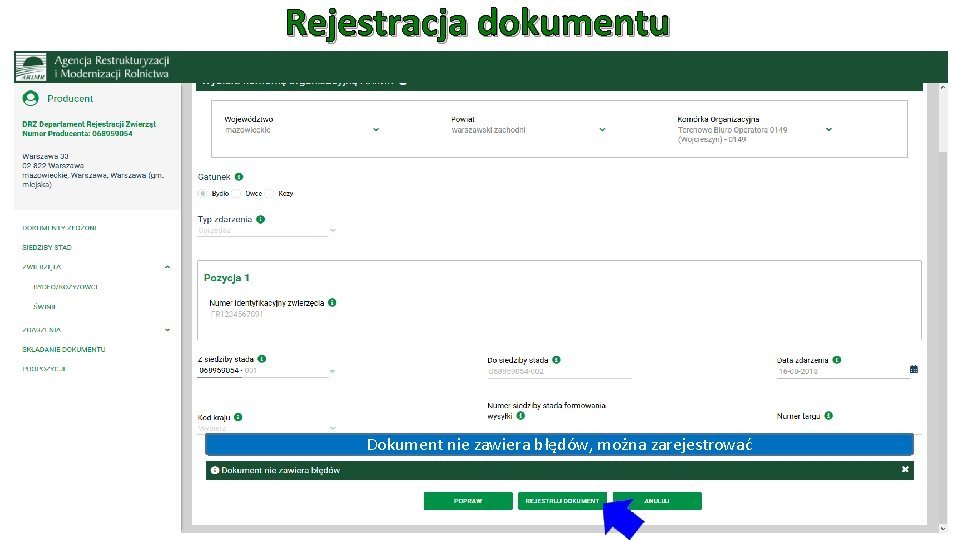Show info tooltip for Numer targu
The image size is (960, 540).
pyautogui.click(x=828, y=415)
